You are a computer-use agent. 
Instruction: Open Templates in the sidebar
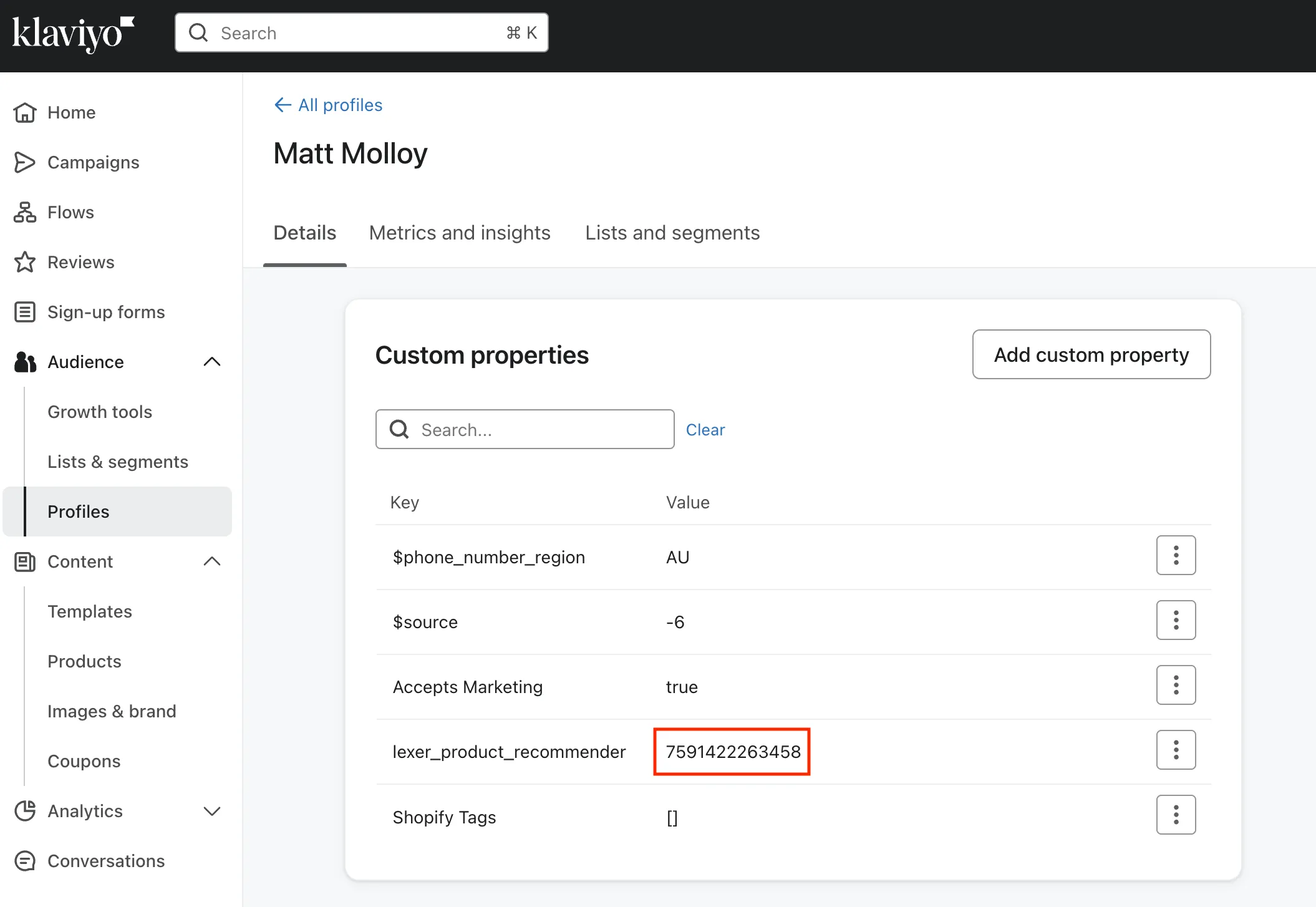coord(90,611)
